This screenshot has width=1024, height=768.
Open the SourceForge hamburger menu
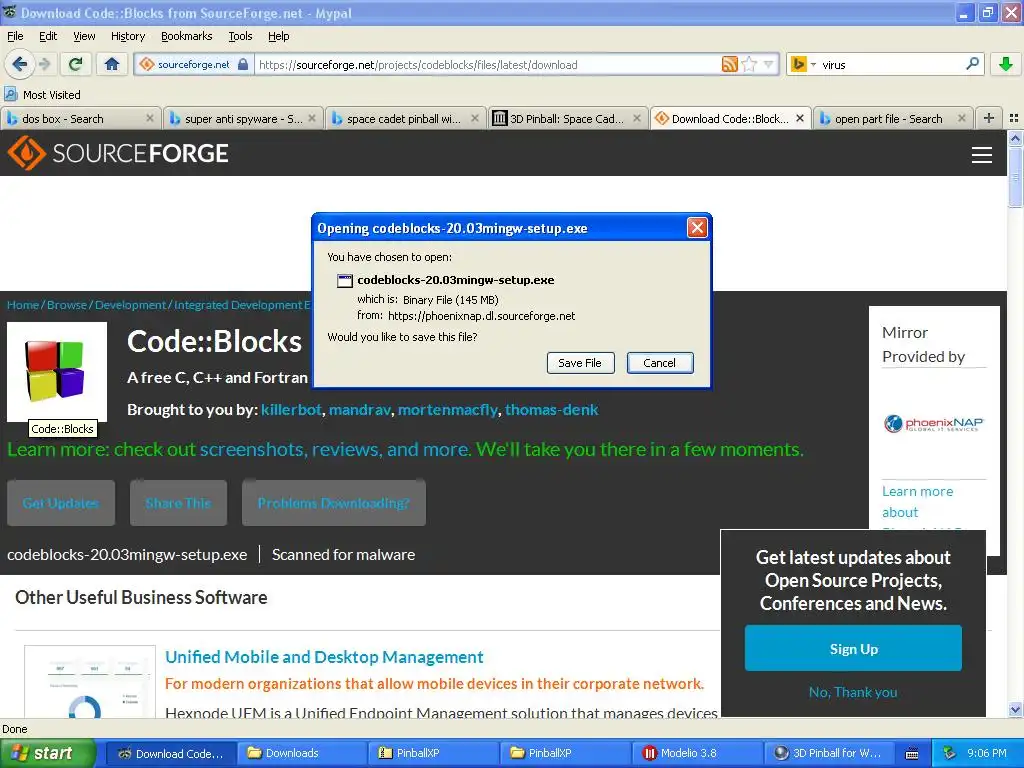click(x=982, y=154)
